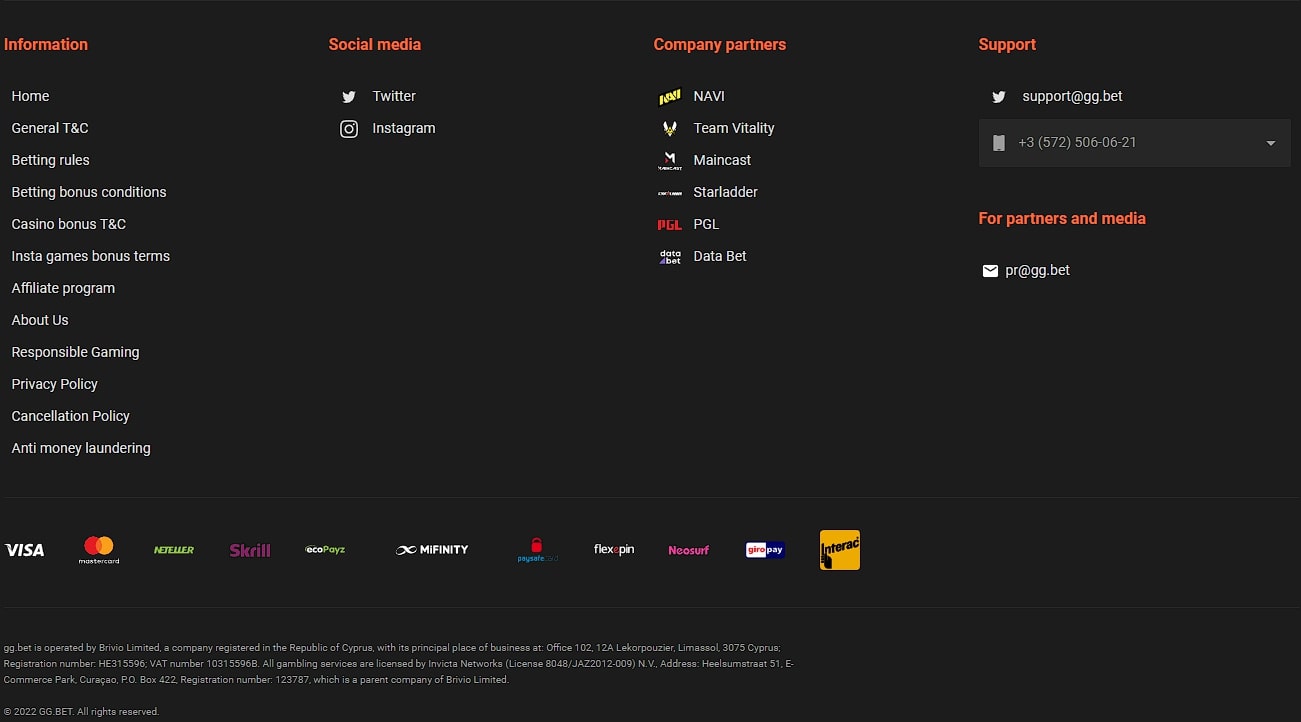Email support@gg.bet address link
1301x722 pixels.
(1072, 97)
